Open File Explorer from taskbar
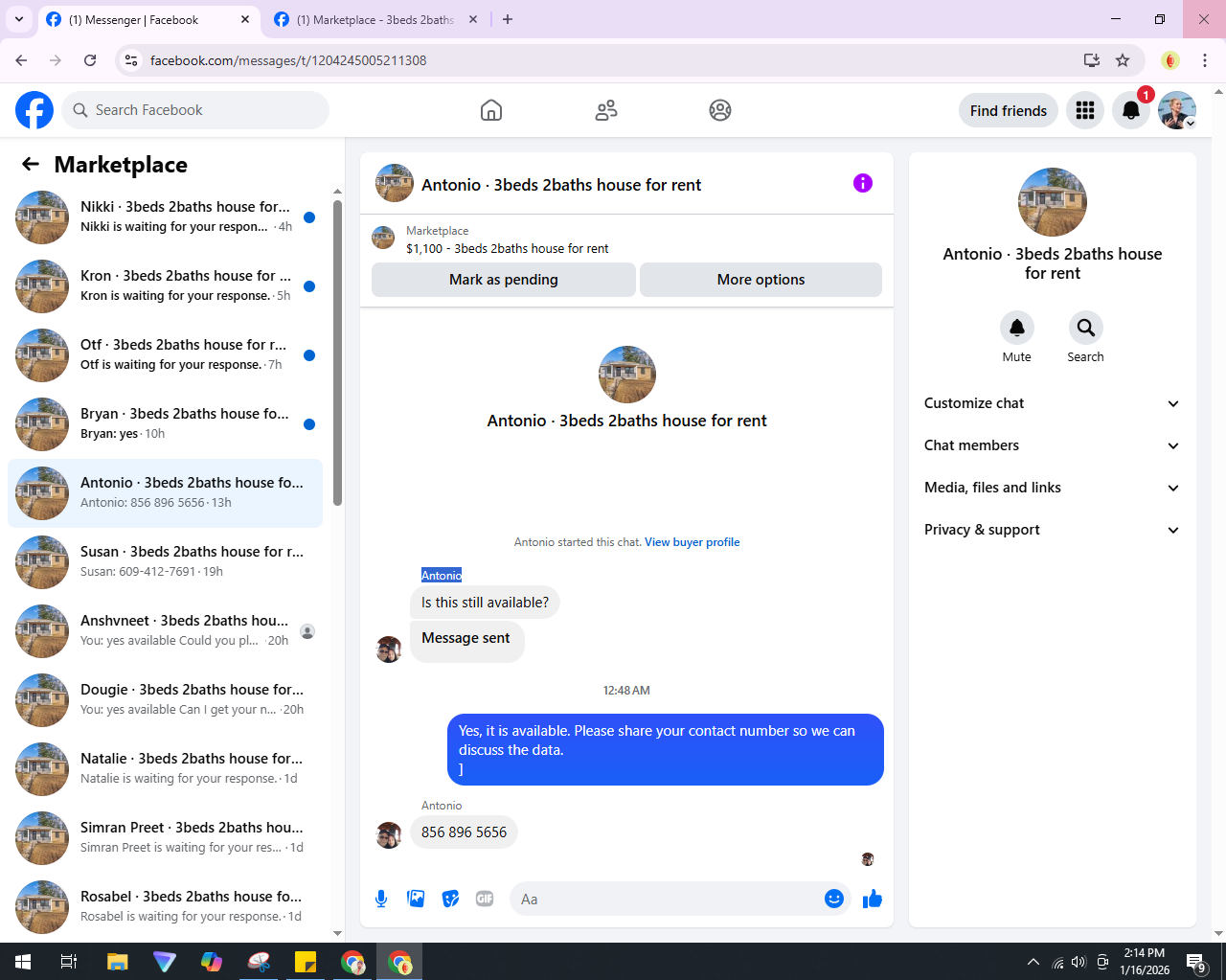This screenshot has width=1226, height=980. tap(117, 962)
